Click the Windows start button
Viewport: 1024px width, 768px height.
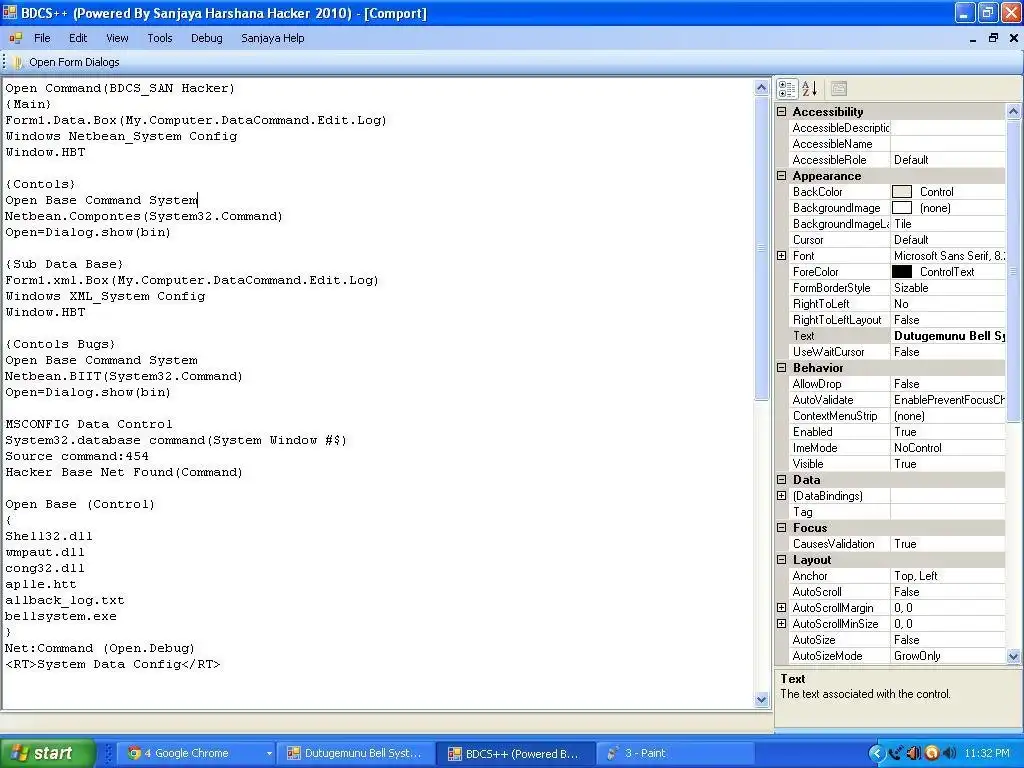click(48, 753)
